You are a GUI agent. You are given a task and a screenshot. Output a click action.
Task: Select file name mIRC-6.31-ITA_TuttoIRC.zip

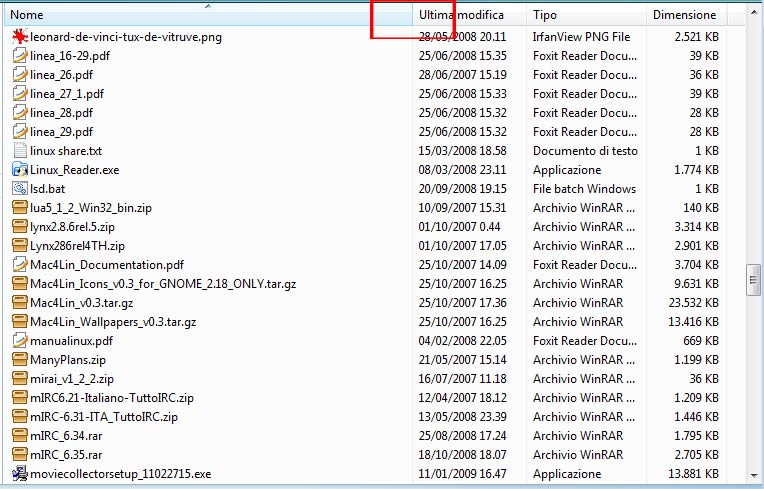(104, 417)
